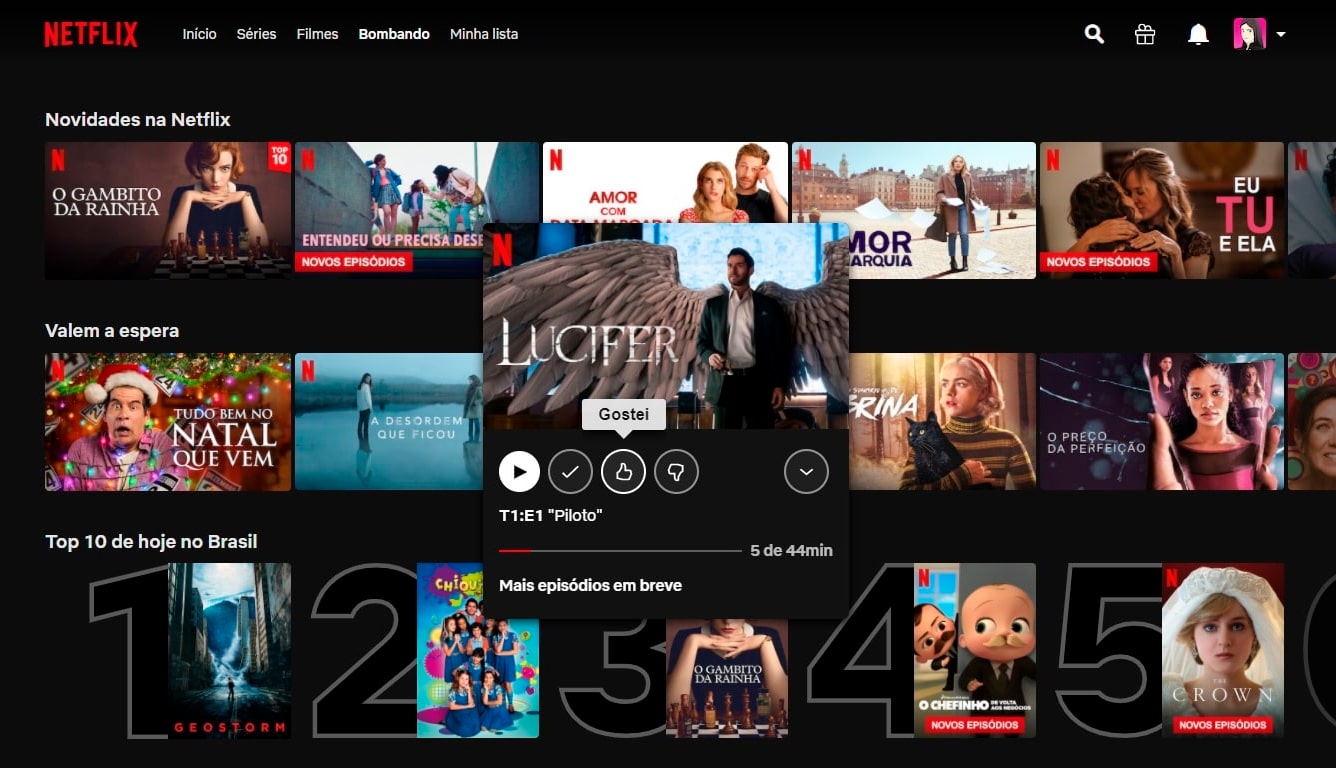Viewport: 1336px width, 768px height.
Task: Toggle Lucifer in my list checkmark
Action: (x=571, y=472)
